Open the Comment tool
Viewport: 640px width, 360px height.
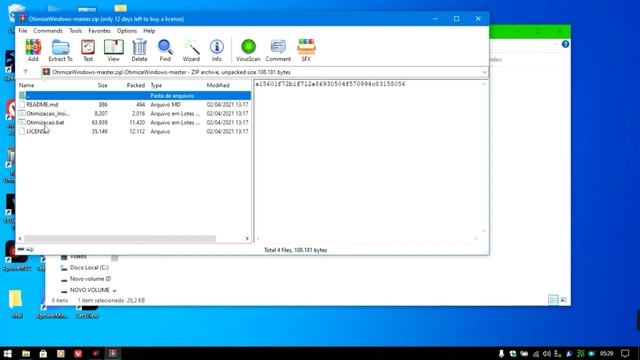pos(278,50)
